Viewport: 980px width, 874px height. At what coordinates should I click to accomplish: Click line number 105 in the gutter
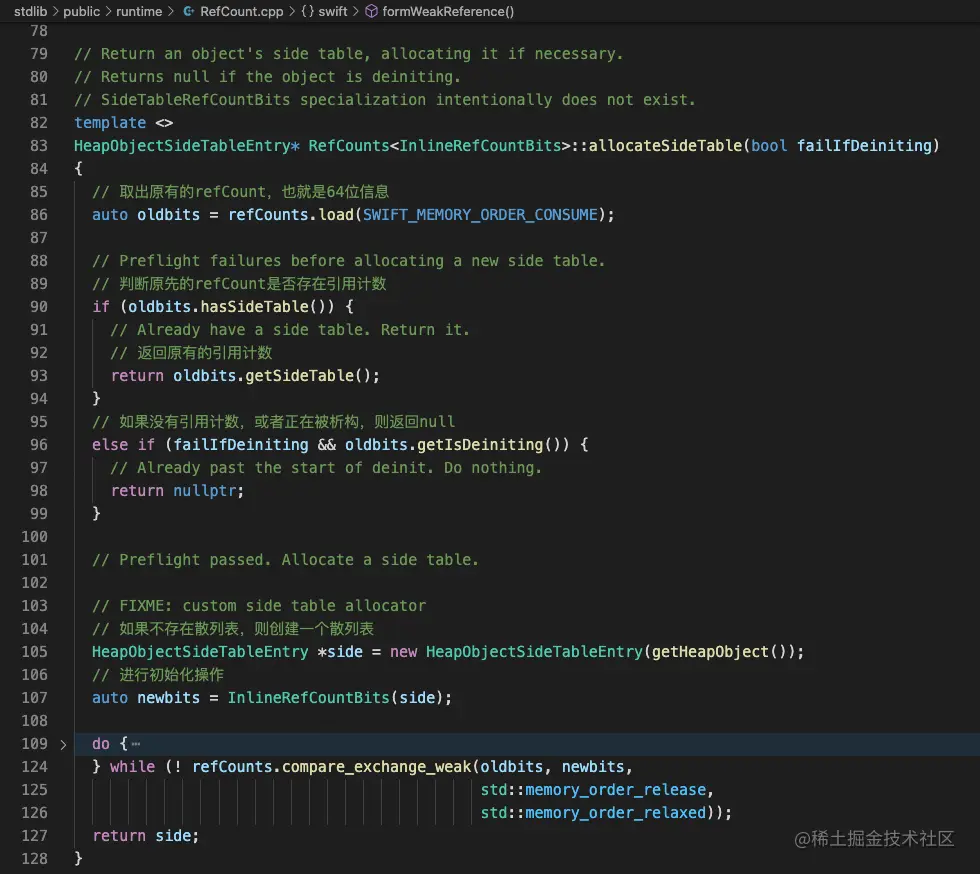pyautogui.click(x=34, y=652)
